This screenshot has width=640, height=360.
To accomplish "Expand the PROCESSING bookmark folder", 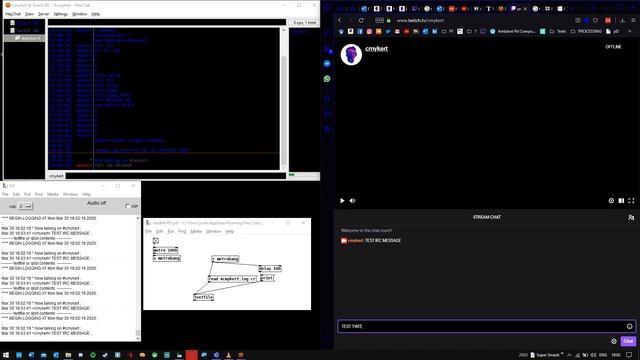I will point(586,31).
